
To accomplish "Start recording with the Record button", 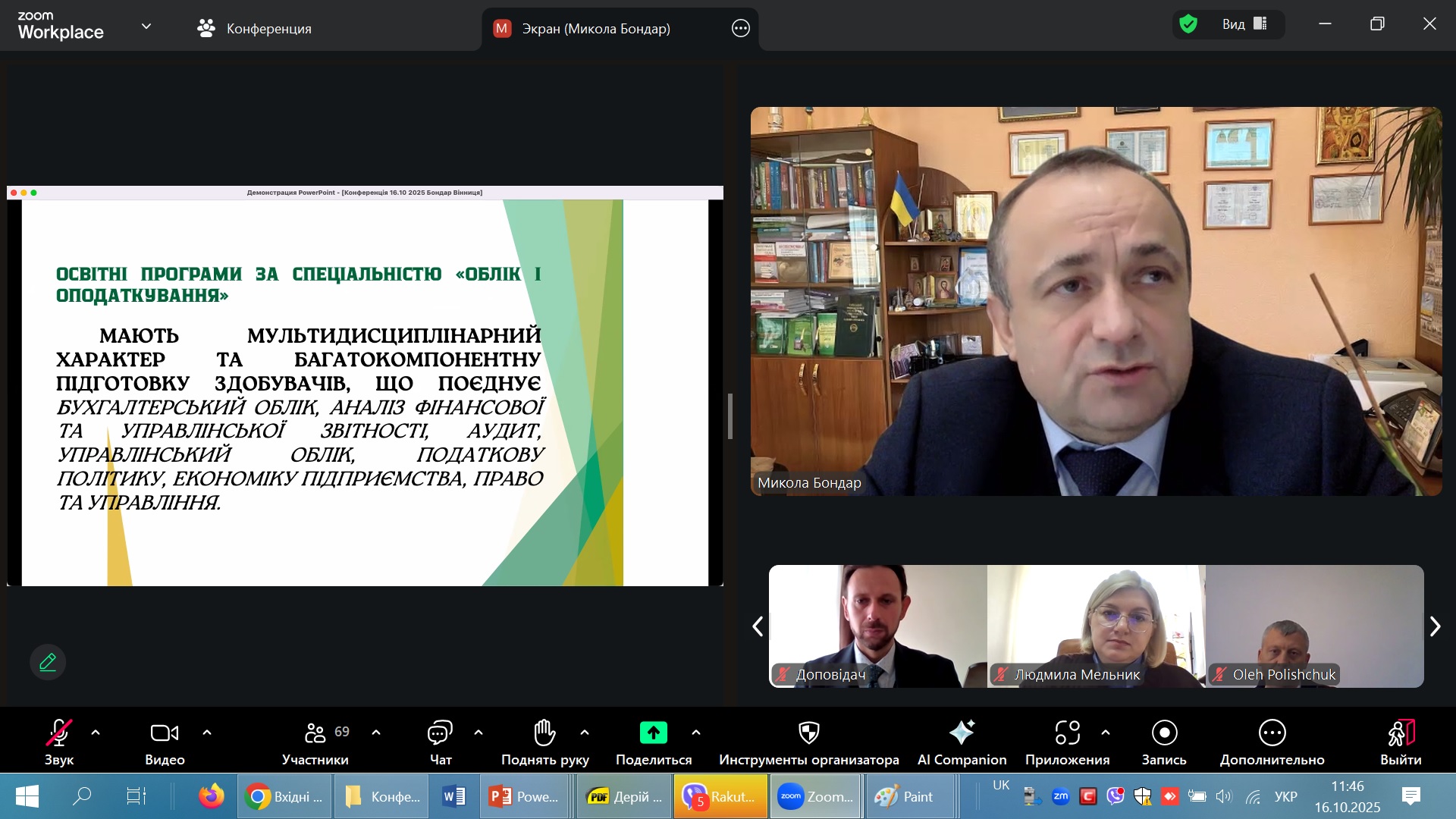I will click(1164, 733).
